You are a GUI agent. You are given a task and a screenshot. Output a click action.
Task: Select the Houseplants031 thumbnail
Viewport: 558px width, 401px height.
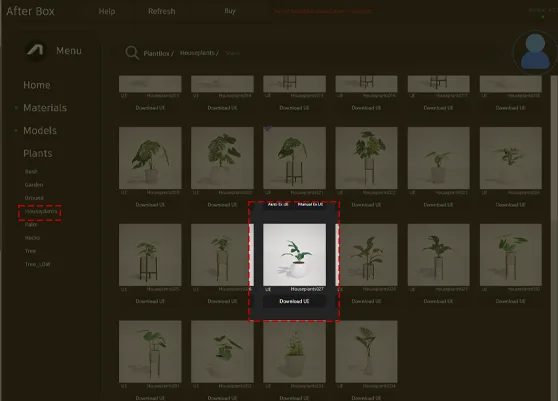pyautogui.click(x=150, y=352)
